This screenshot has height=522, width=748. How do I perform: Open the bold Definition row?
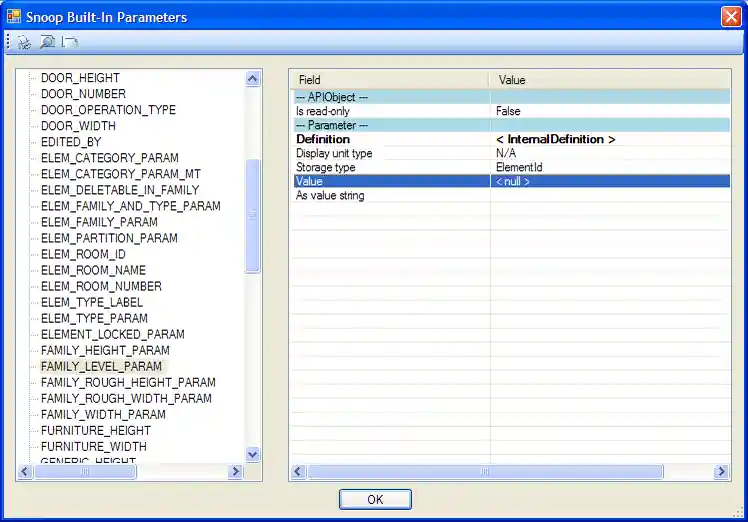(x=323, y=139)
